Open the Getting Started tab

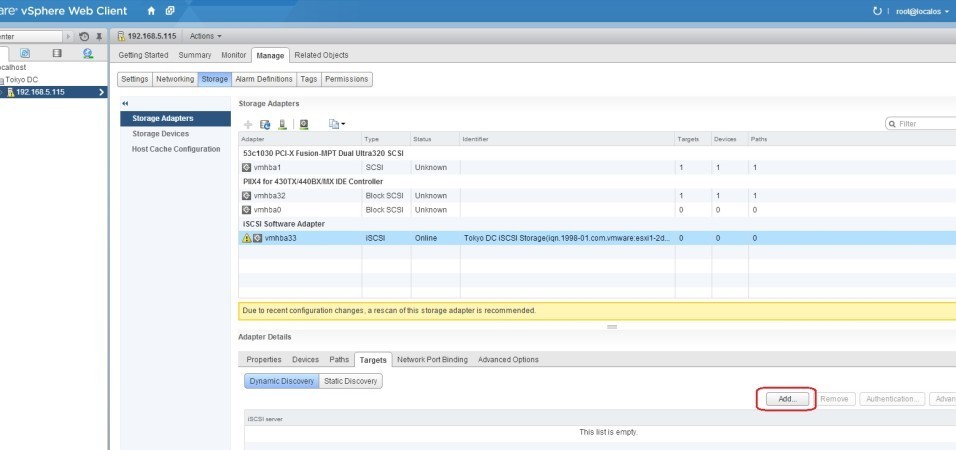(x=143, y=55)
